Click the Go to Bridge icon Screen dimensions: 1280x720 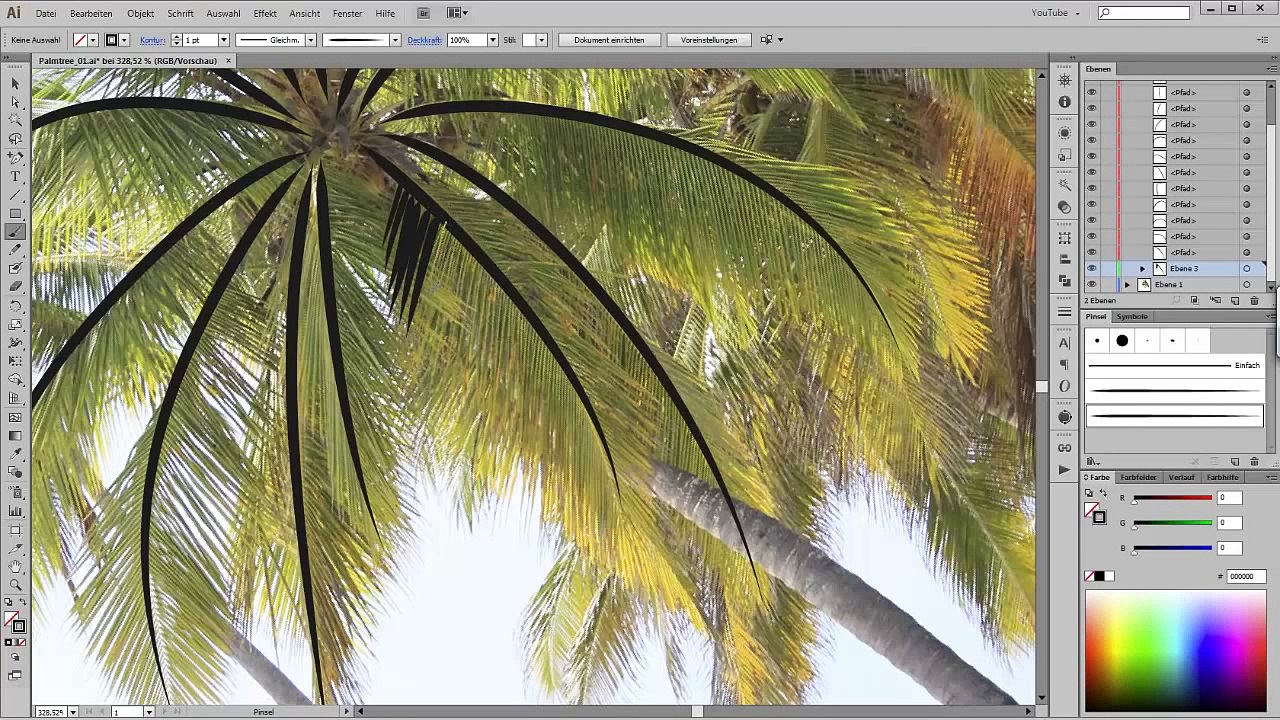[424, 13]
